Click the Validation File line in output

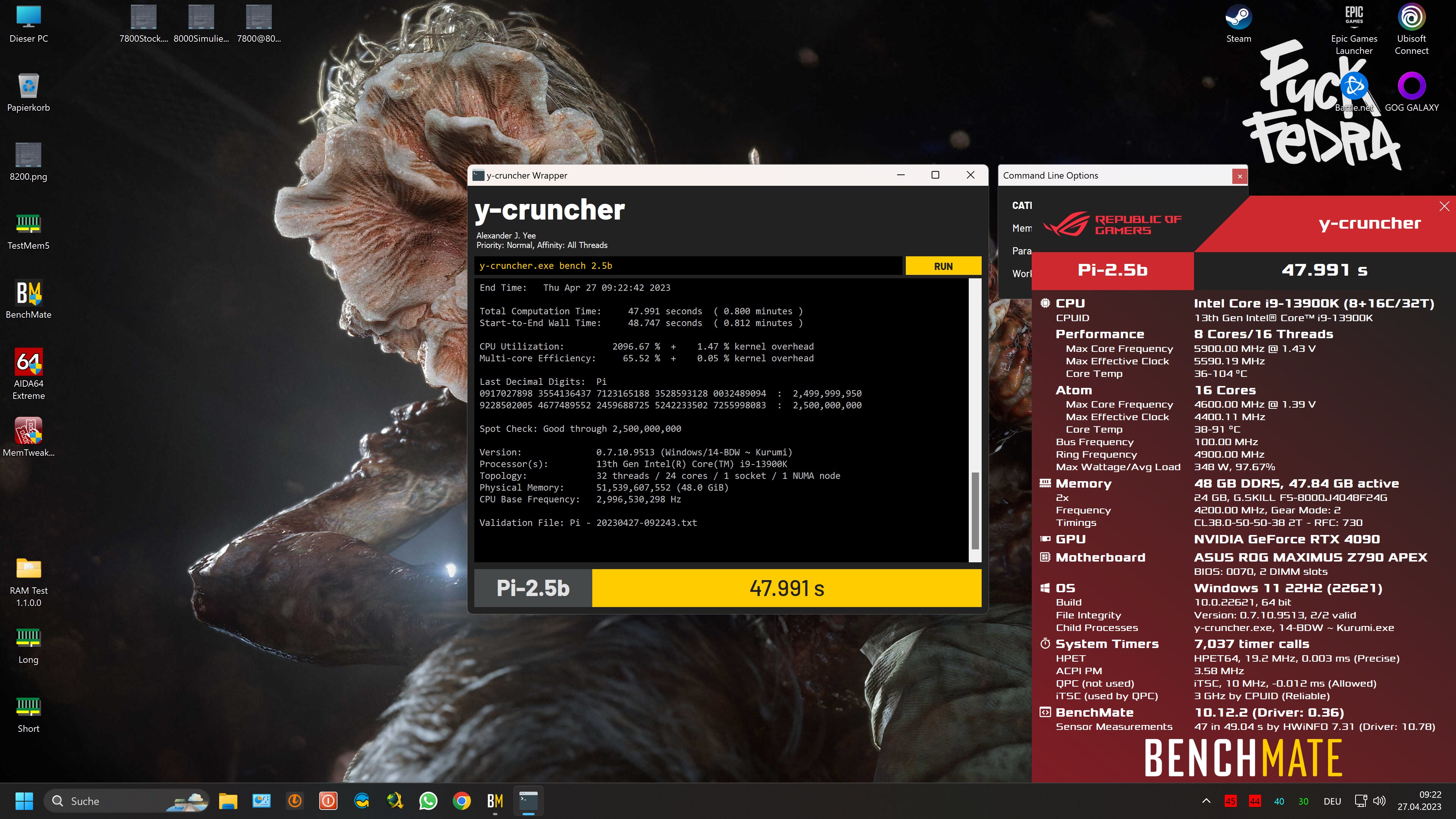point(588,523)
